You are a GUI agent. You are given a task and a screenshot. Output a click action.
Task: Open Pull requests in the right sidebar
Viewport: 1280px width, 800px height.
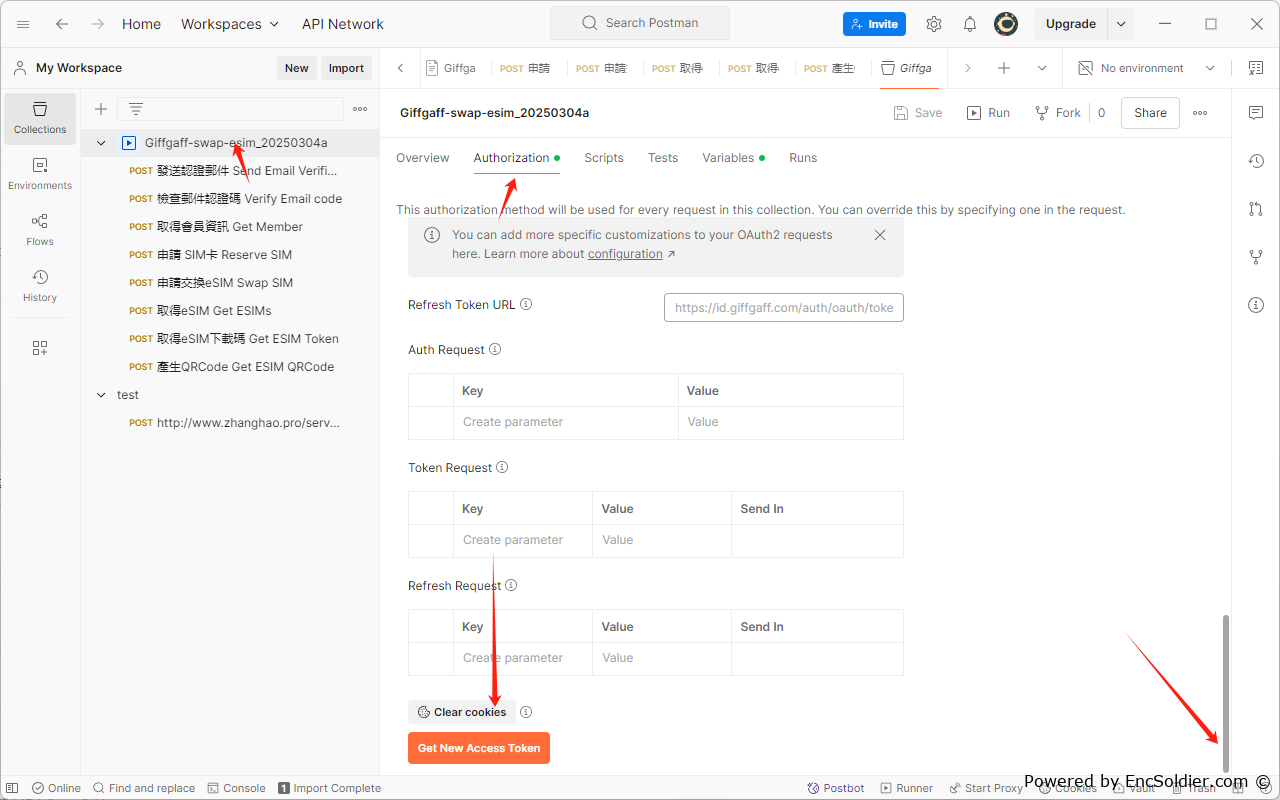click(1256, 209)
